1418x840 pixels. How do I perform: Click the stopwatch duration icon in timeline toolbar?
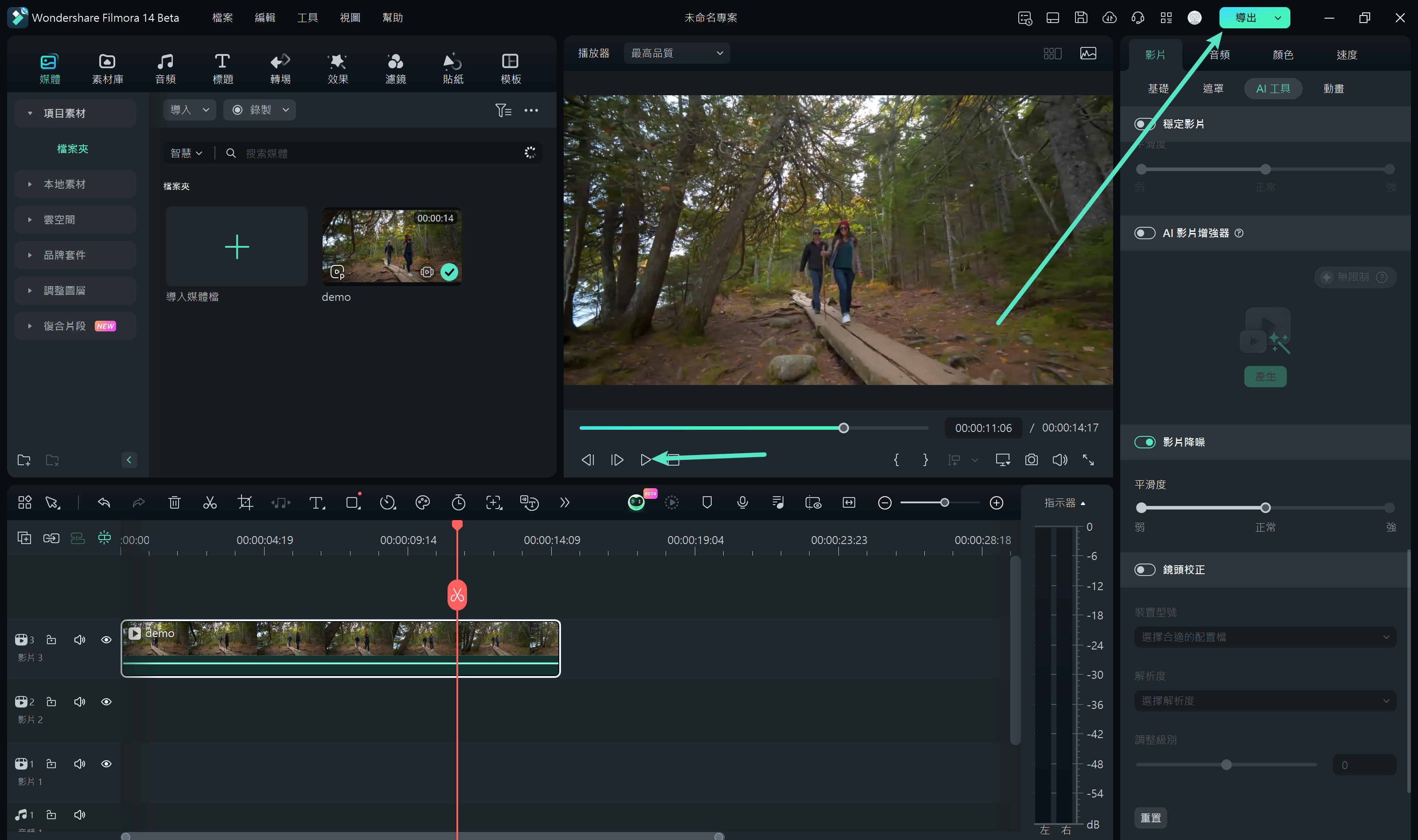459,503
